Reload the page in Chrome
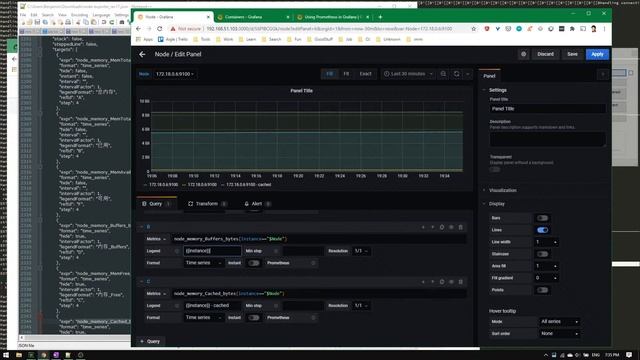640x360 pixels. tap(160, 29)
